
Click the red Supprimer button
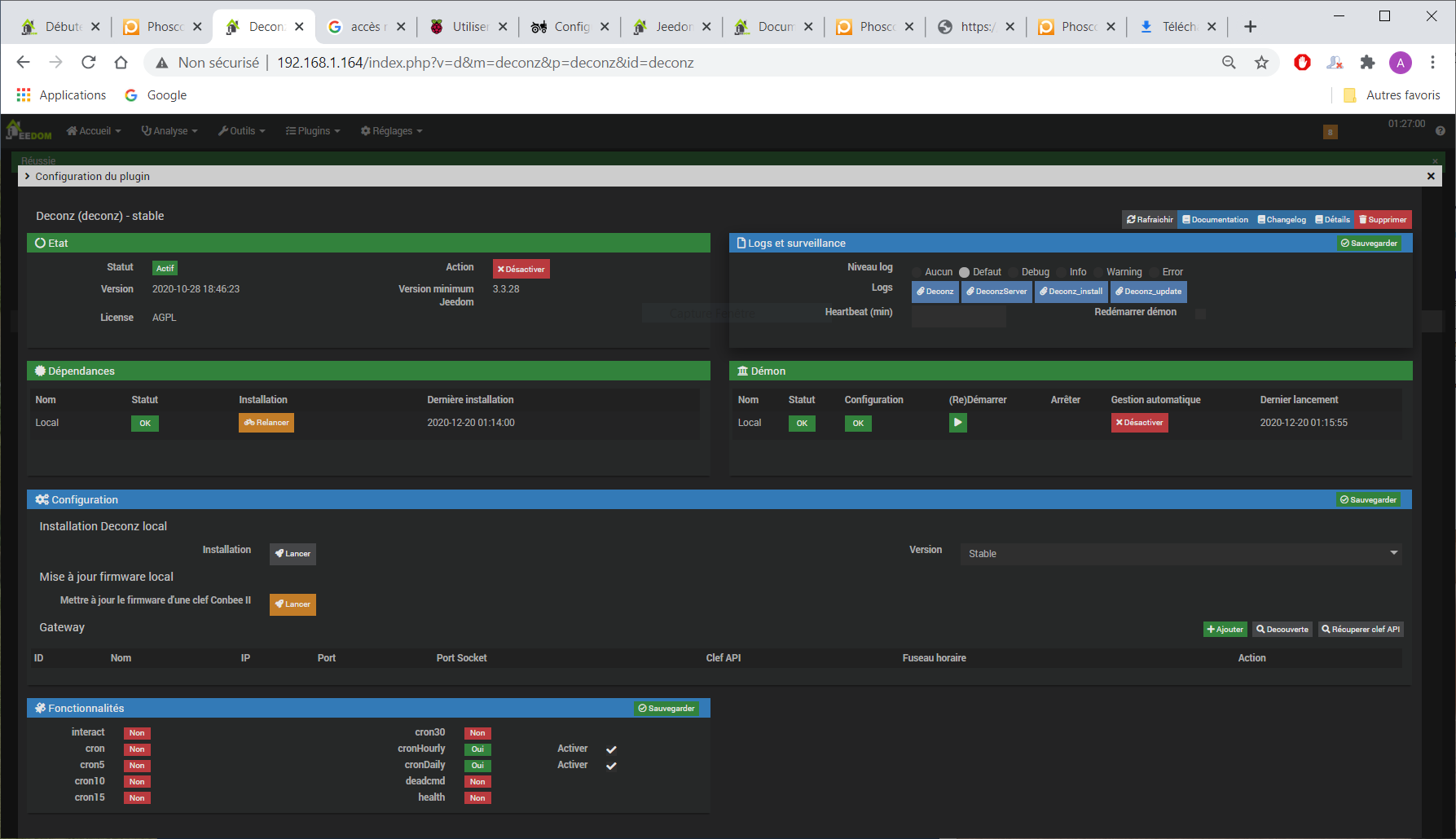1383,220
